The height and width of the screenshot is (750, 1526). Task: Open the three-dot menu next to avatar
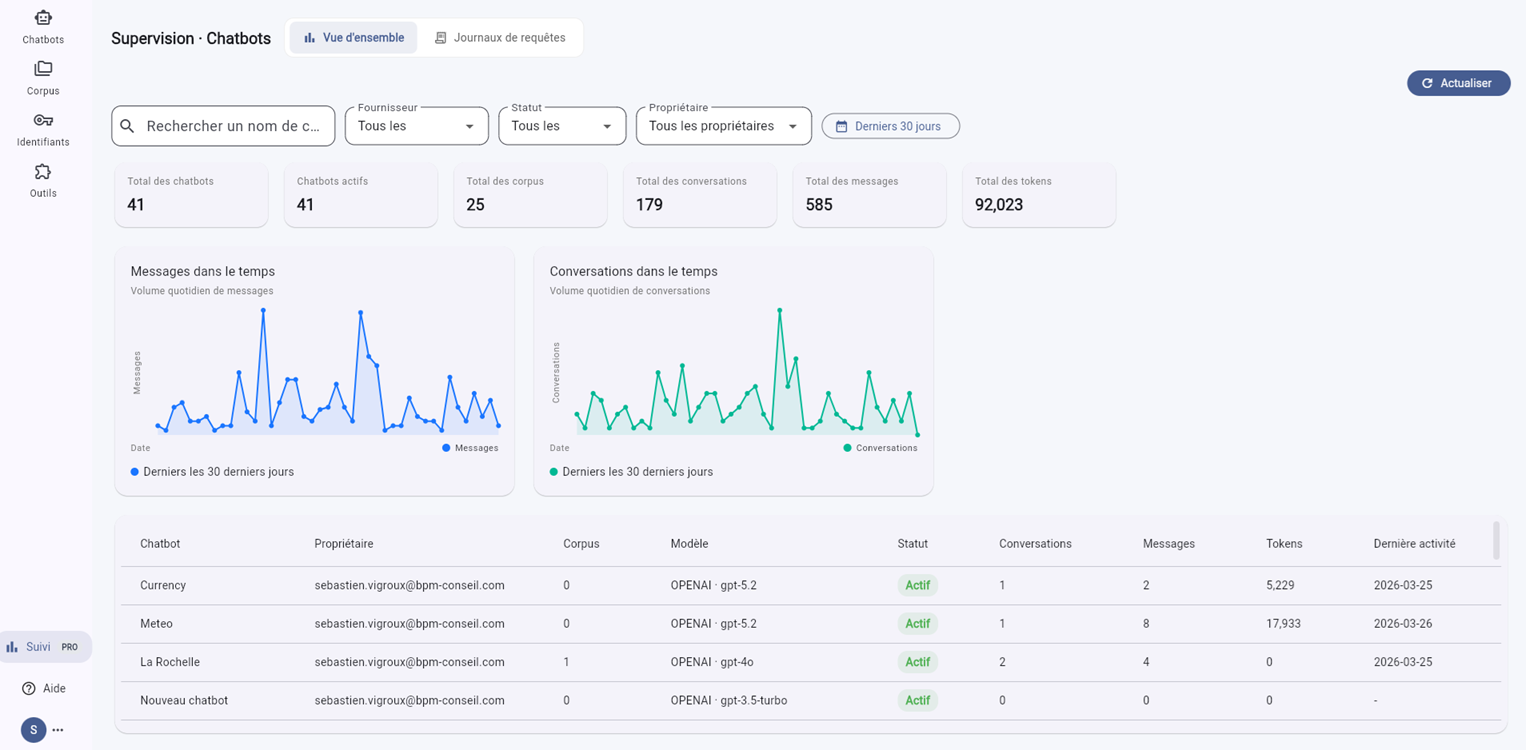(x=58, y=730)
